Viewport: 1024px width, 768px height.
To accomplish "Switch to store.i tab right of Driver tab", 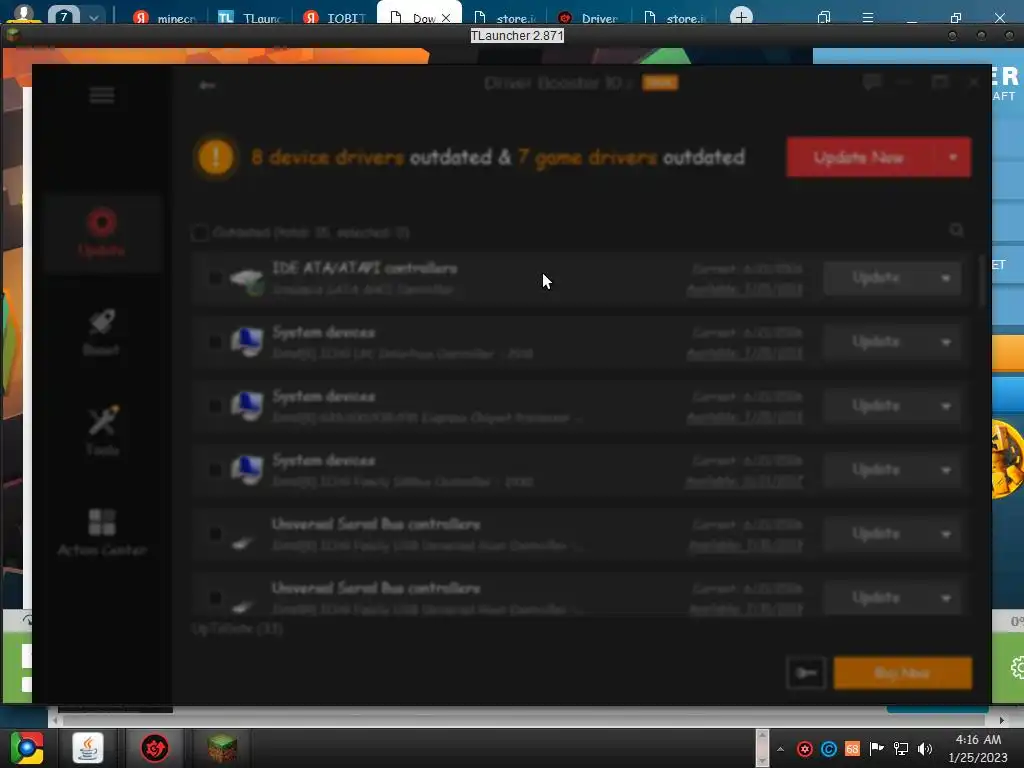I will (x=675, y=17).
